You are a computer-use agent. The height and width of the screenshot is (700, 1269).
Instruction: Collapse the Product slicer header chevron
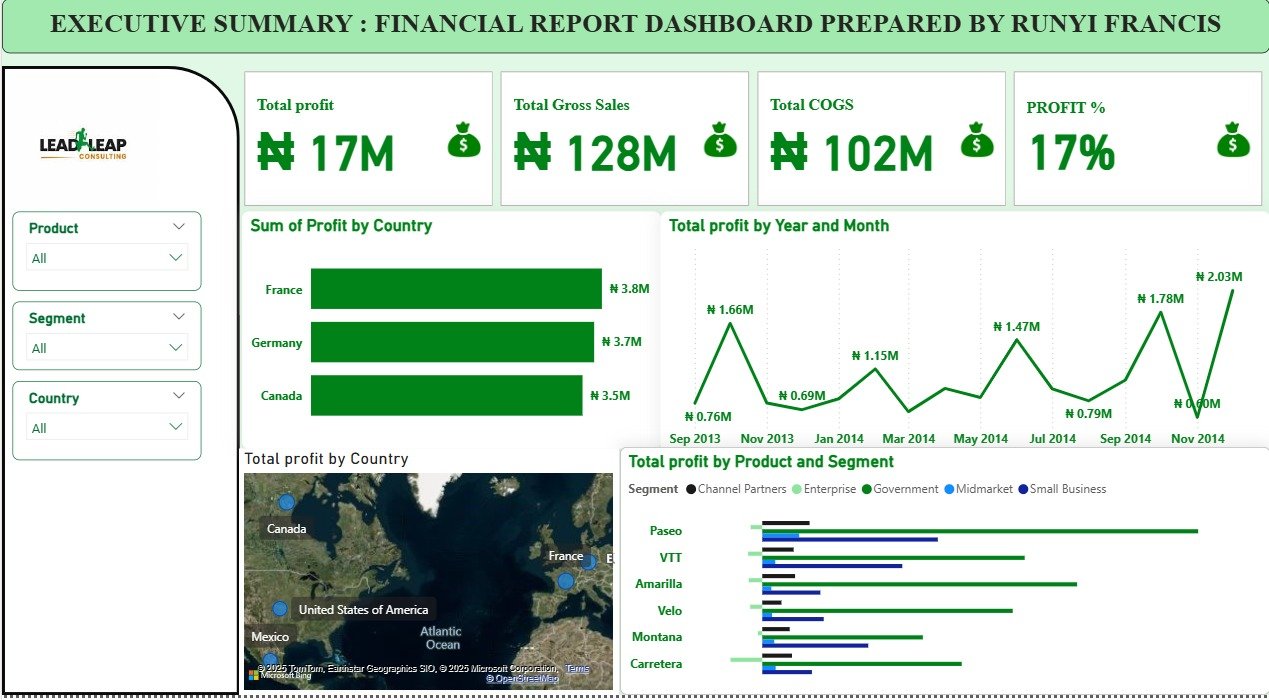(x=179, y=227)
